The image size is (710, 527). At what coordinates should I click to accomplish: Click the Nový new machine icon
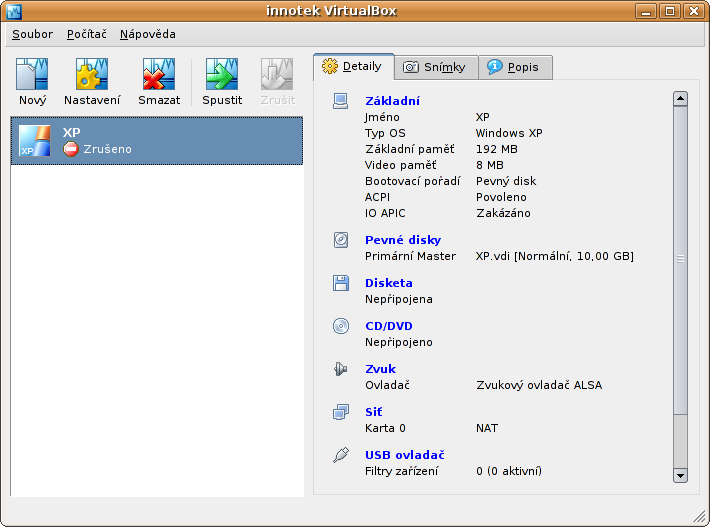click(32, 74)
